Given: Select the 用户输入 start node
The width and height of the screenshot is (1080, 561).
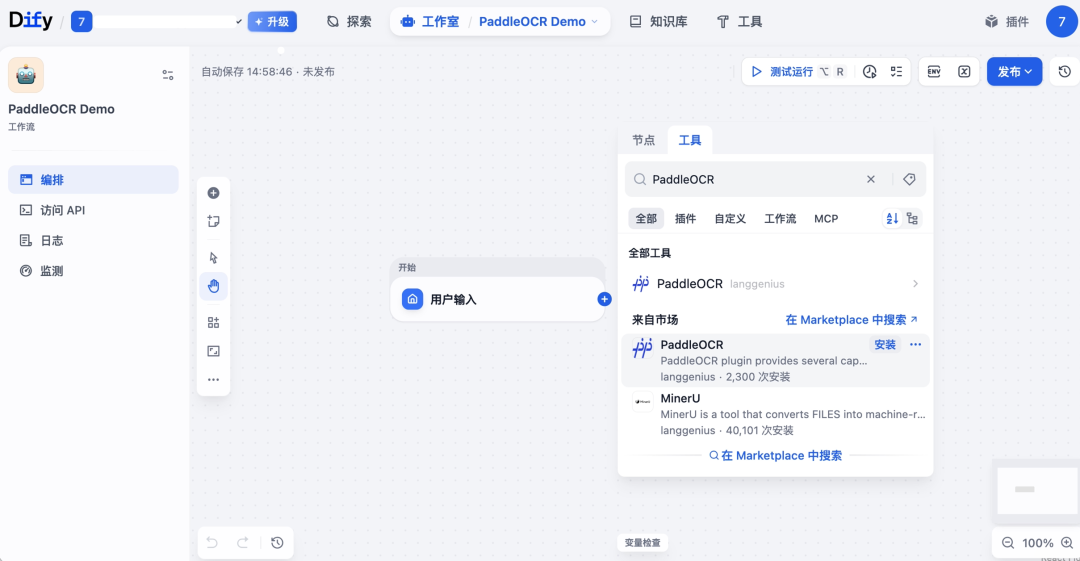Looking at the screenshot, I should click(x=497, y=299).
